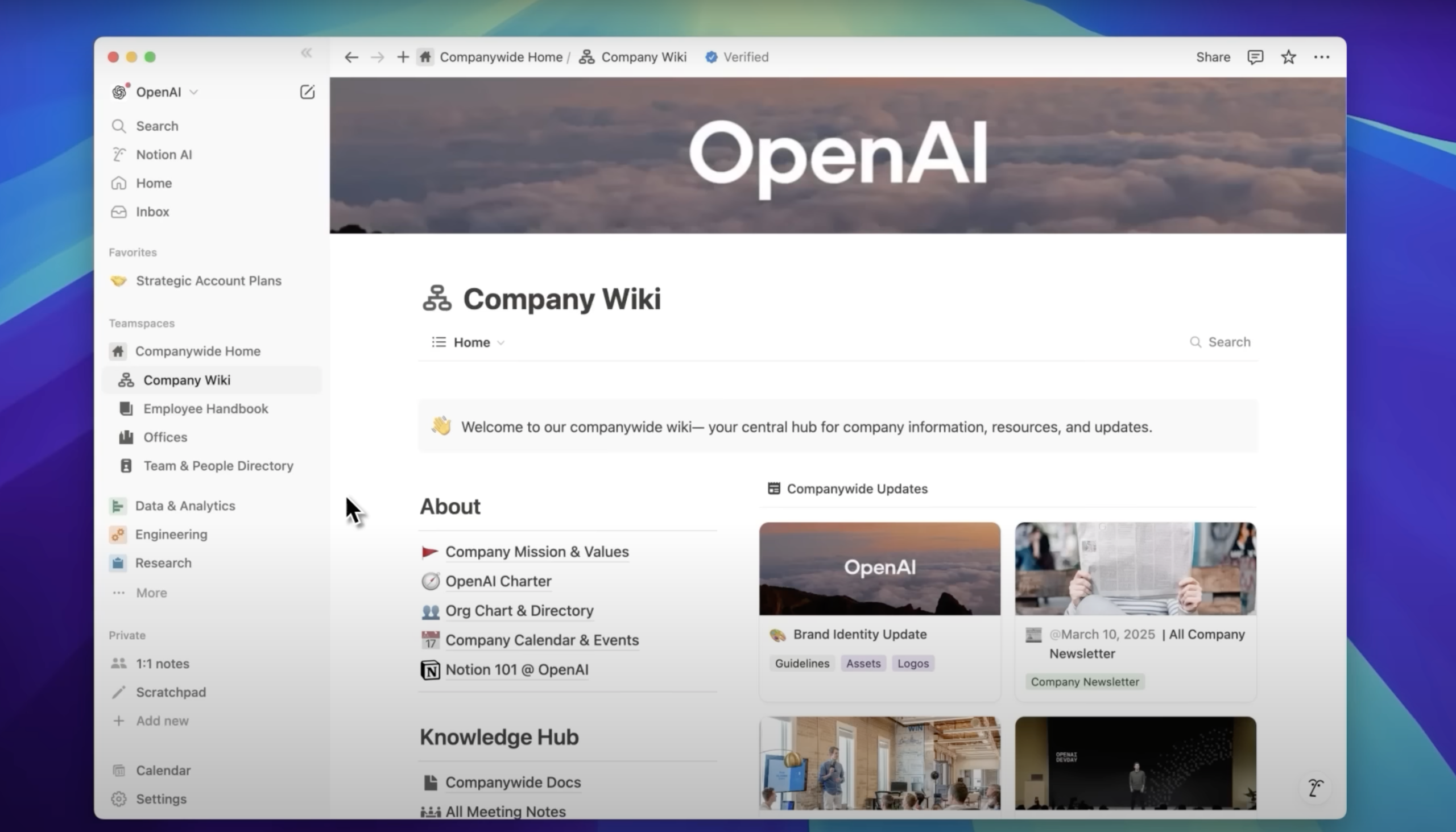Click the Share button
Image resolution: width=1456 pixels, height=832 pixels.
(1213, 57)
